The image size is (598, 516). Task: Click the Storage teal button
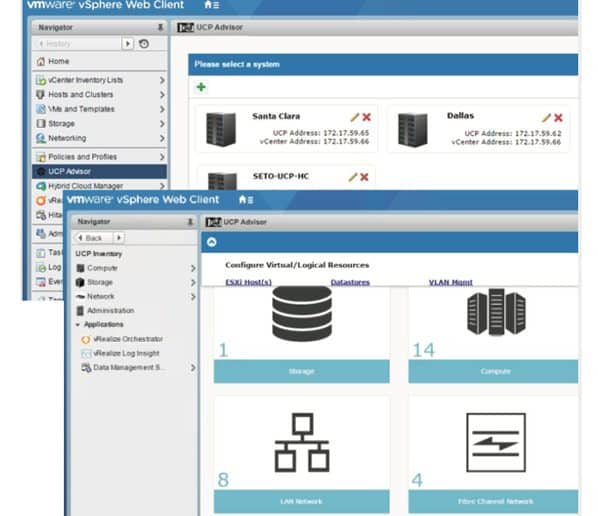302,371
